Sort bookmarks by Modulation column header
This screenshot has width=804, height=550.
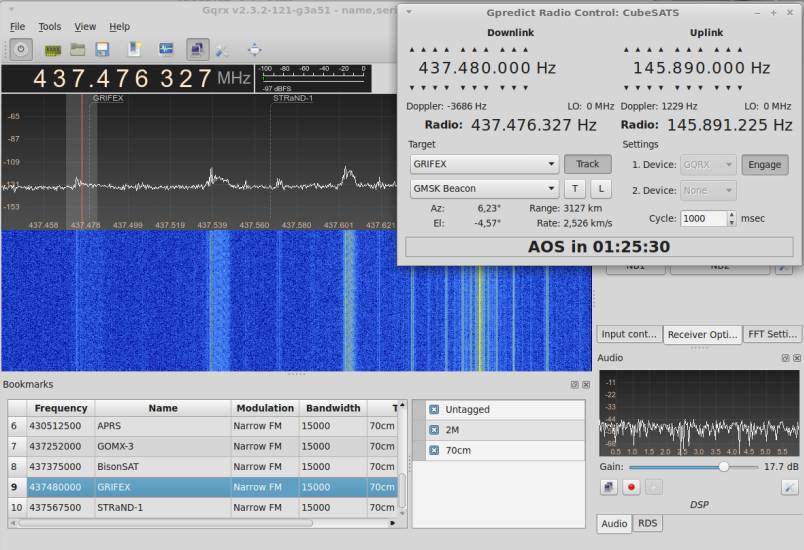[265, 408]
